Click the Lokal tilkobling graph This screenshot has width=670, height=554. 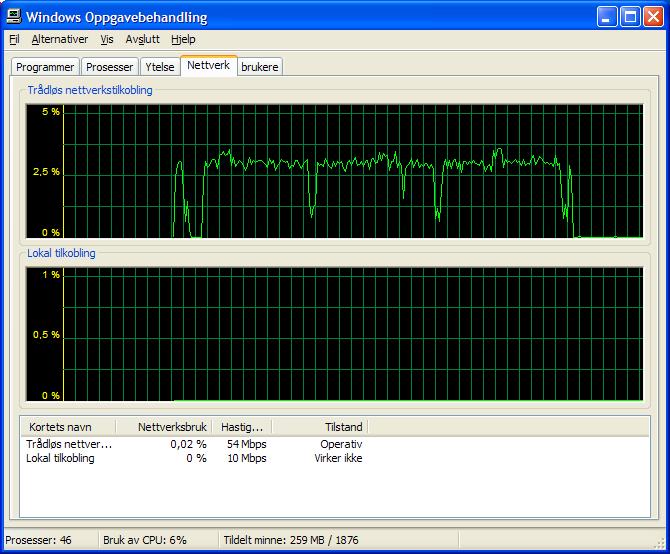pyautogui.click(x=334, y=334)
